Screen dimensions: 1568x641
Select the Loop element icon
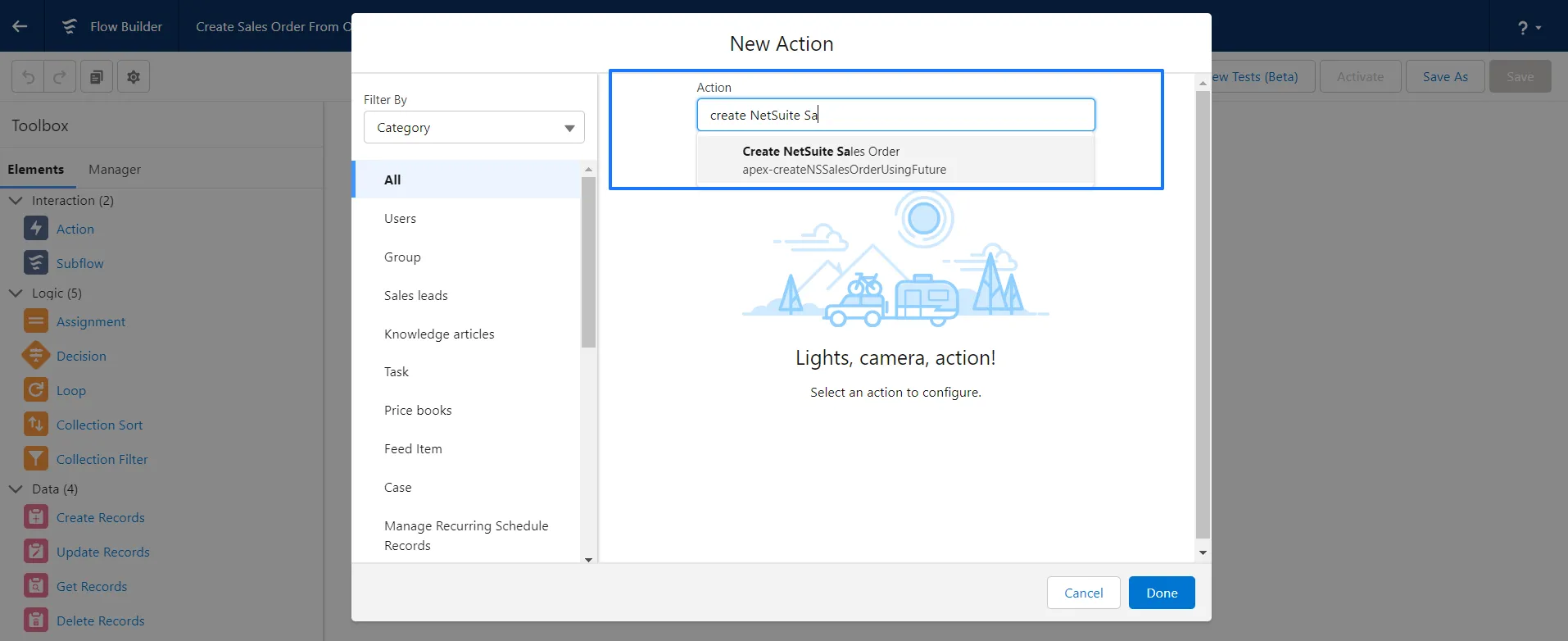[x=36, y=389]
